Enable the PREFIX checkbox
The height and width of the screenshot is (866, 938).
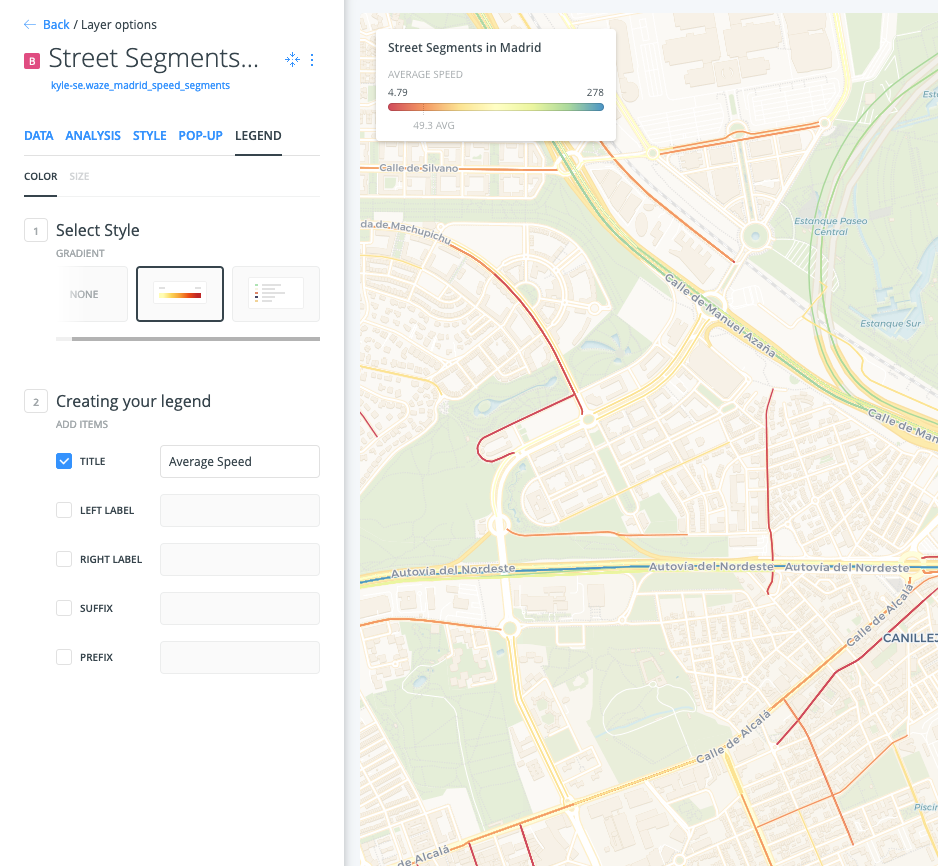coord(64,657)
